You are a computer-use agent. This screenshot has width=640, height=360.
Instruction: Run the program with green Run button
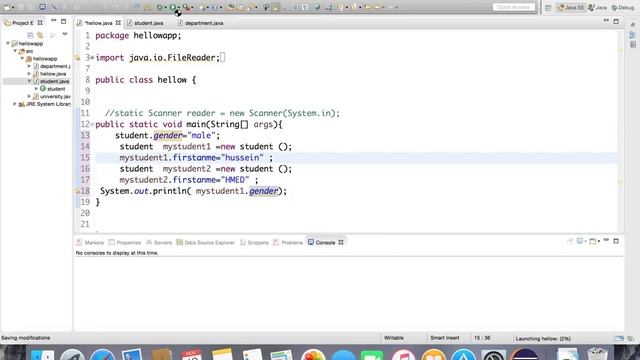pos(173,7)
